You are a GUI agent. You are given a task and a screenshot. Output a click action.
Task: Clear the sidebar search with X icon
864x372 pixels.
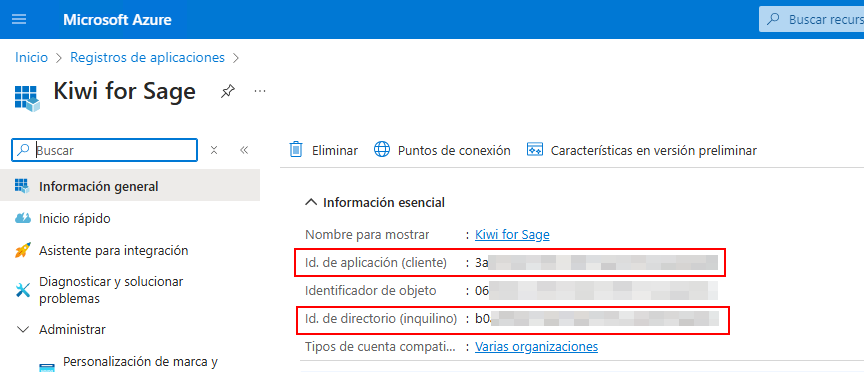[214, 150]
